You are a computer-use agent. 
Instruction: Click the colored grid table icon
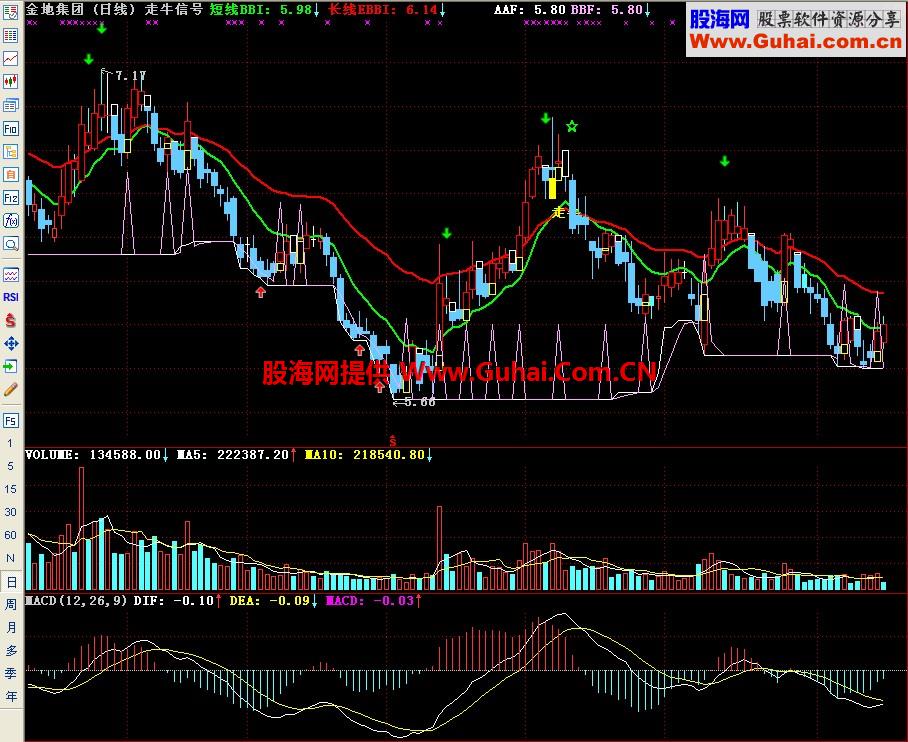pos(10,35)
